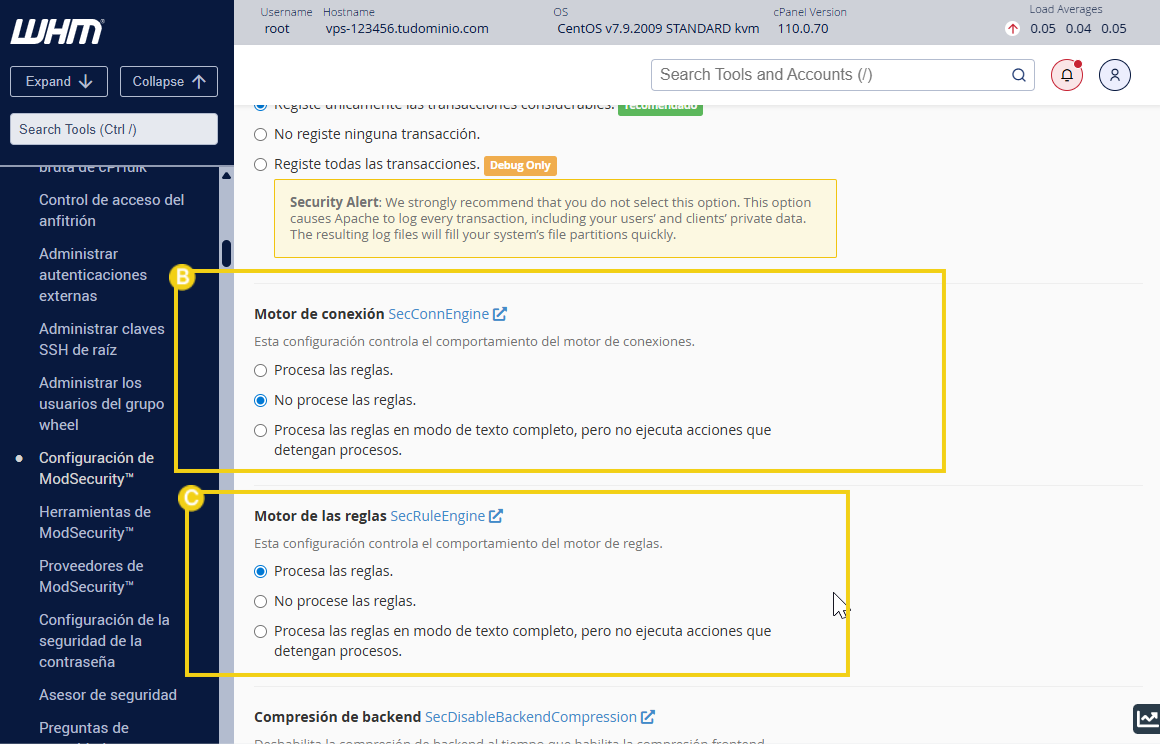
Task: Choose 'No procese las reglas' for Motor de conexión
Action: [x=260, y=401]
